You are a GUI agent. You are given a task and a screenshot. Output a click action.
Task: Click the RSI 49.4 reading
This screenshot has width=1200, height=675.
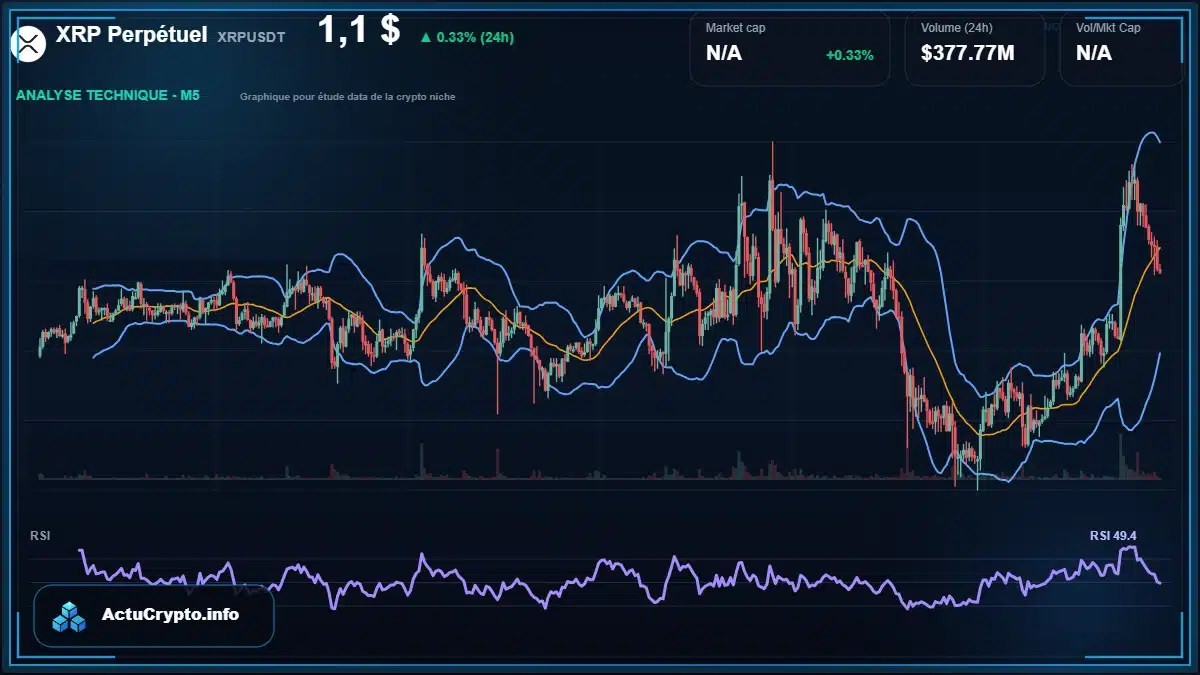click(x=1113, y=536)
